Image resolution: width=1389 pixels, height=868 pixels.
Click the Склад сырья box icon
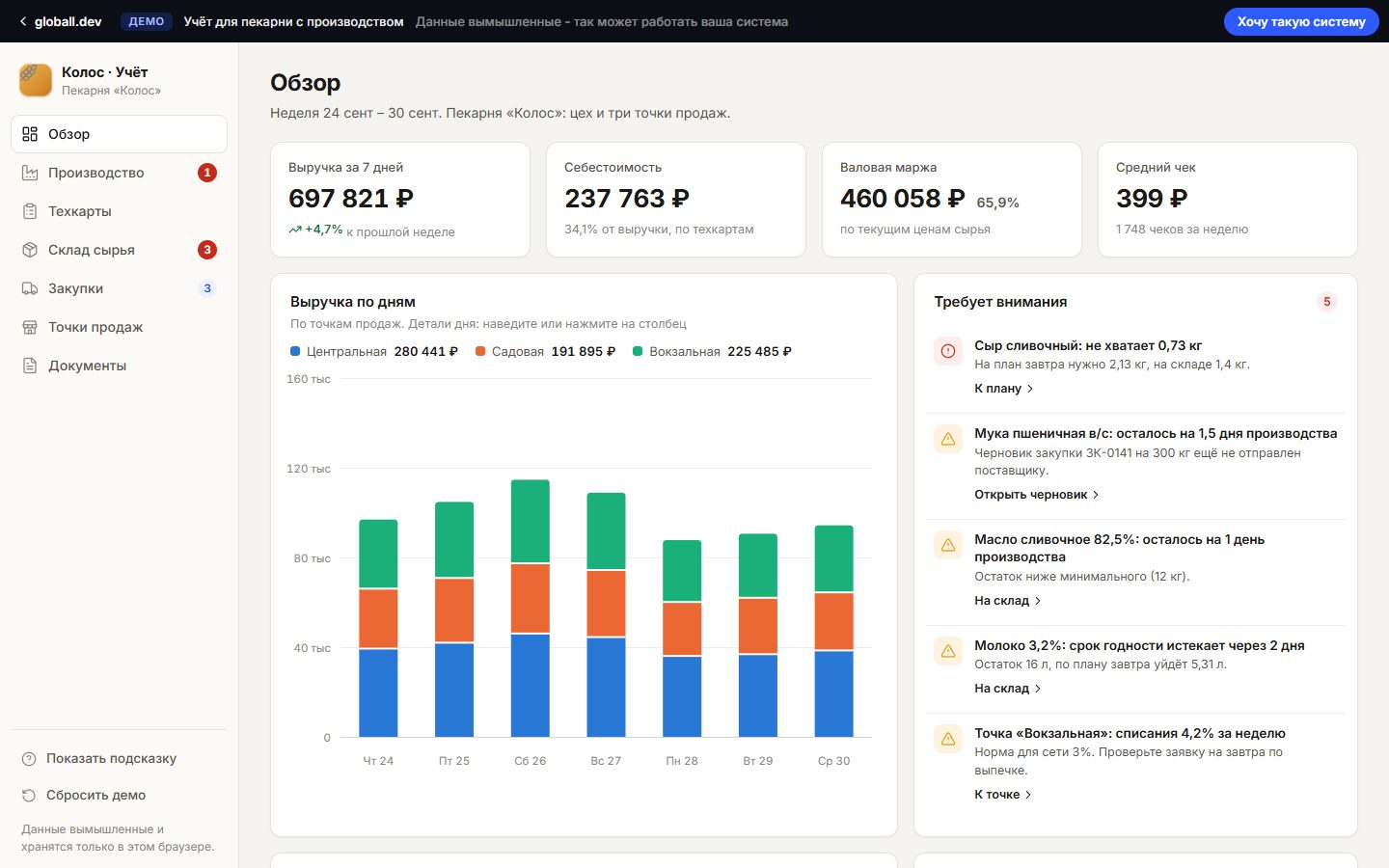(x=30, y=250)
